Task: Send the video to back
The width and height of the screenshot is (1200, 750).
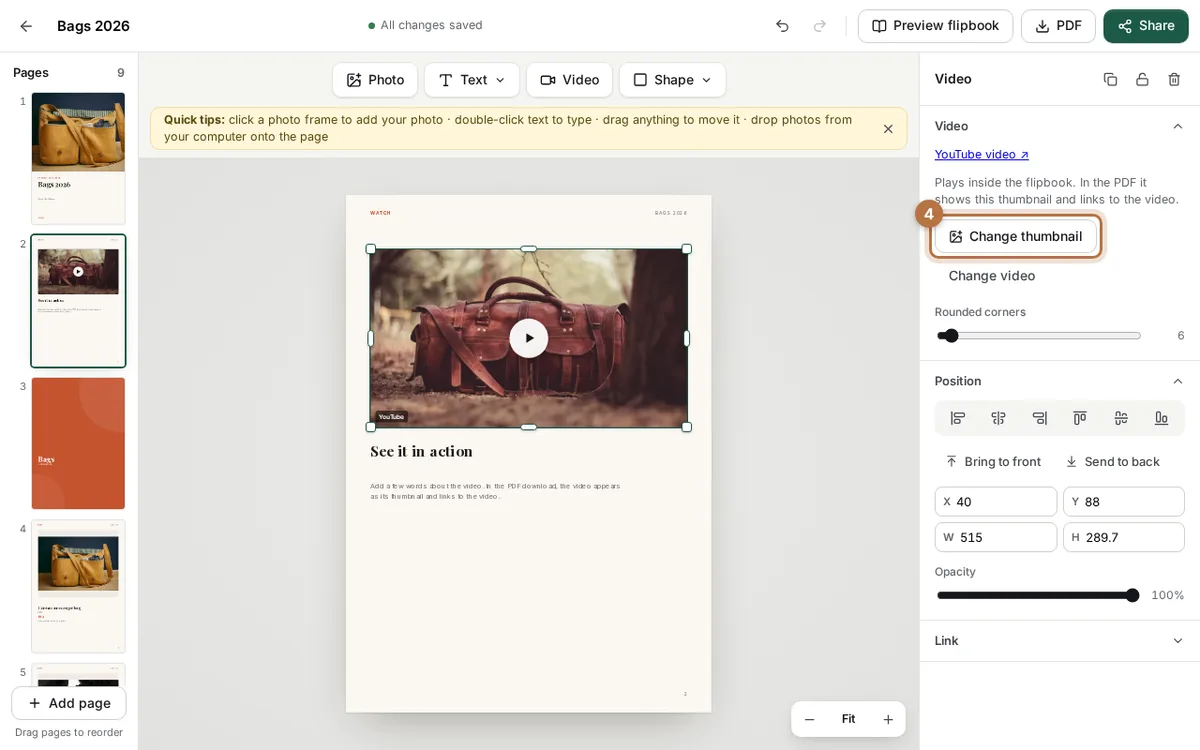Action: pyautogui.click(x=1112, y=462)
